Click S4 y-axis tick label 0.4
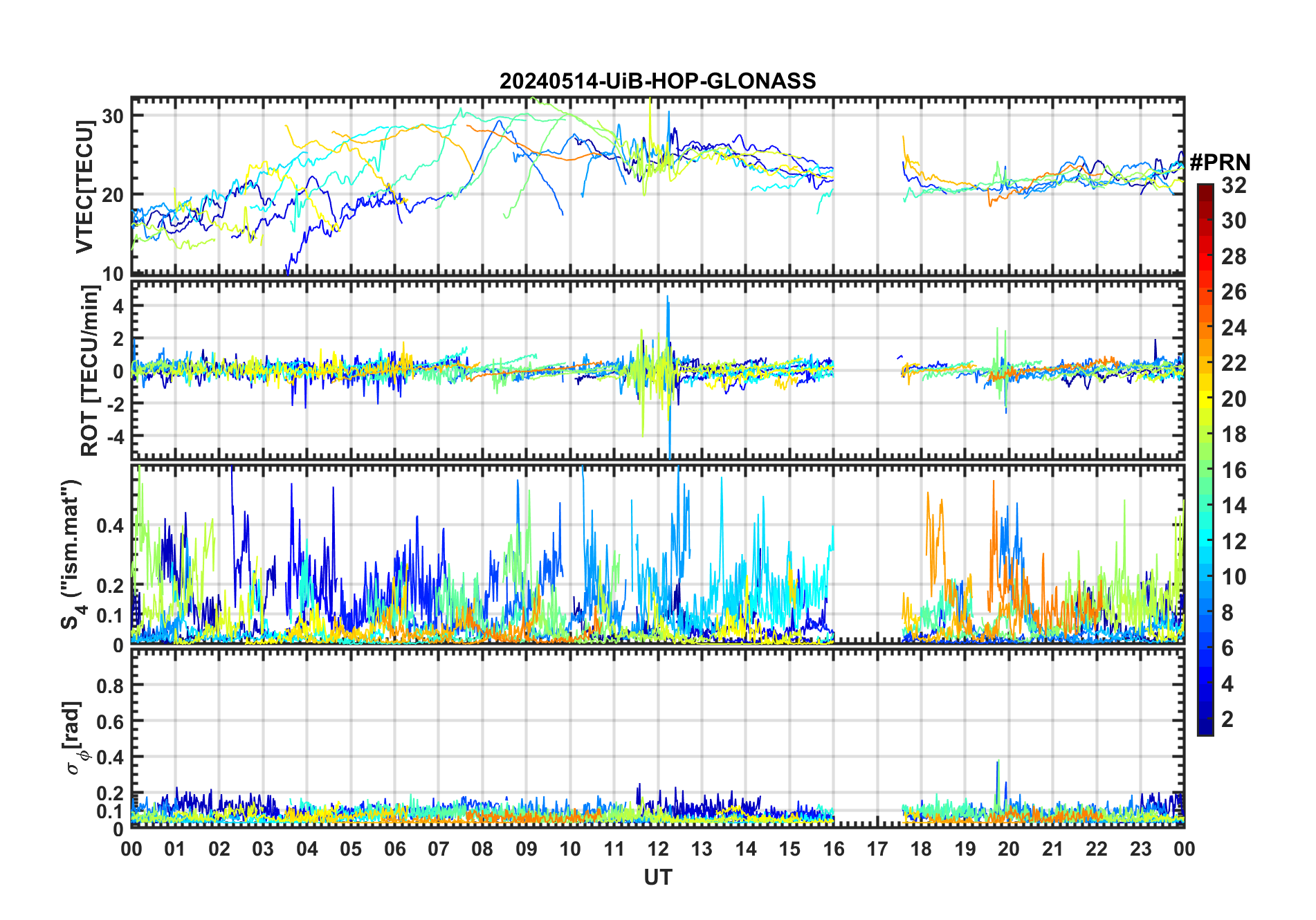The width and height of the screenshot is (1316, 920). (x=111, y=525)
